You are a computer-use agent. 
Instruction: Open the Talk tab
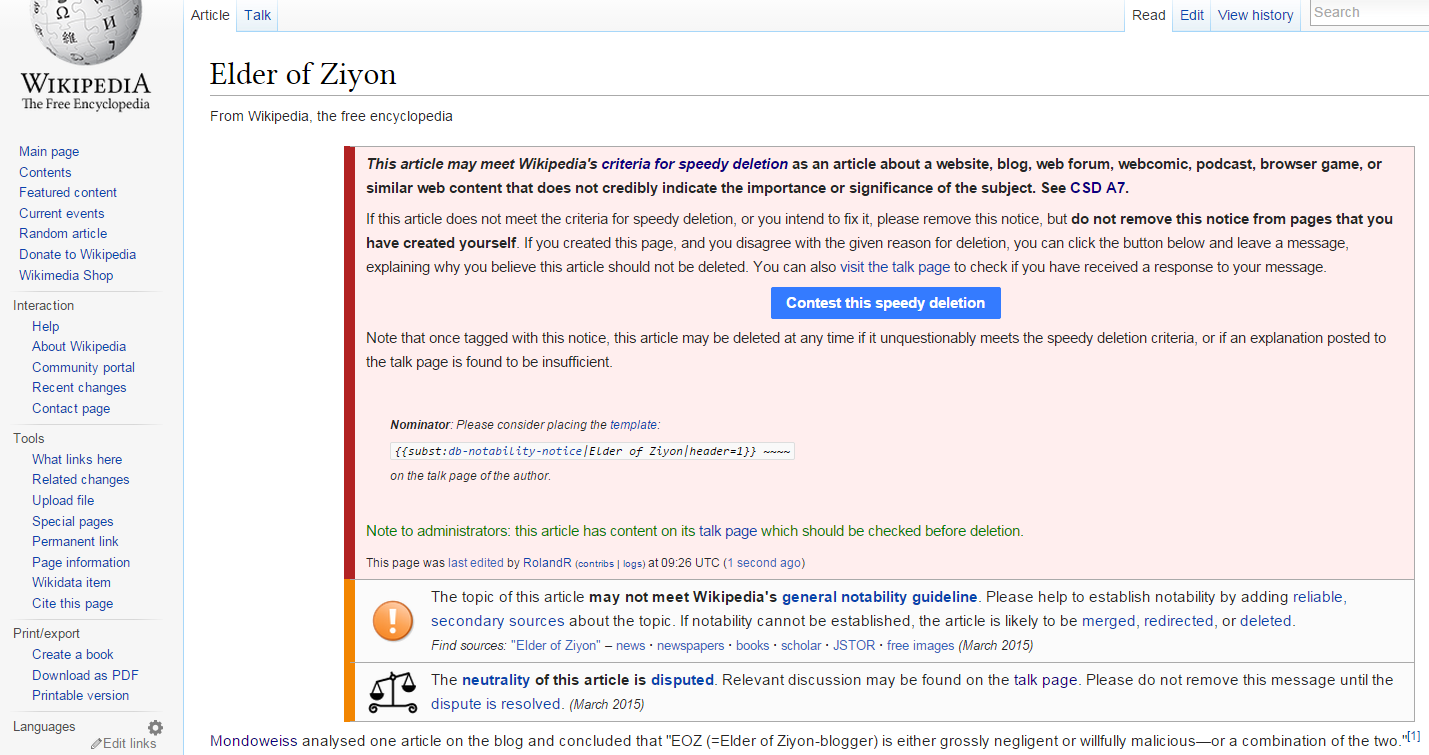pos(257,15)
